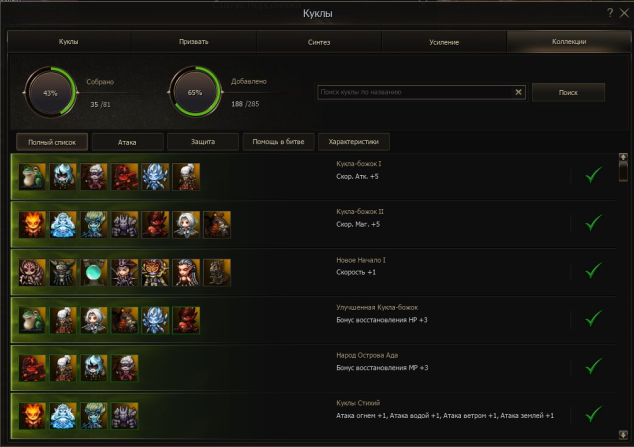This screenshot has width=634, height=447.
Task: Focus the doll name search field
Action: [x=414, y=92]
